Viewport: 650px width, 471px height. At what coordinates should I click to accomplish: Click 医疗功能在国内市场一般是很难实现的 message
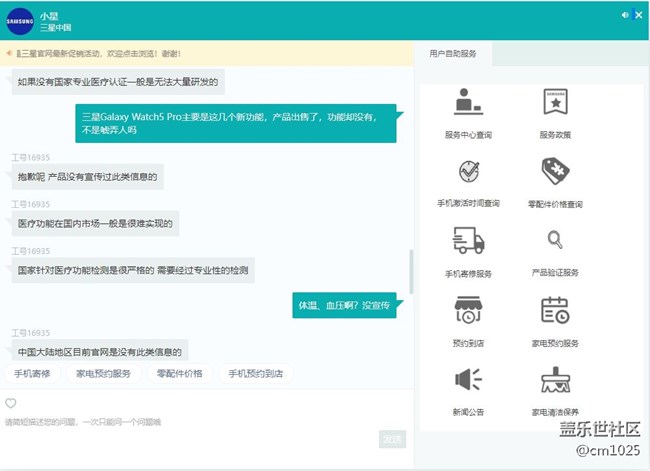click(95, 224)
